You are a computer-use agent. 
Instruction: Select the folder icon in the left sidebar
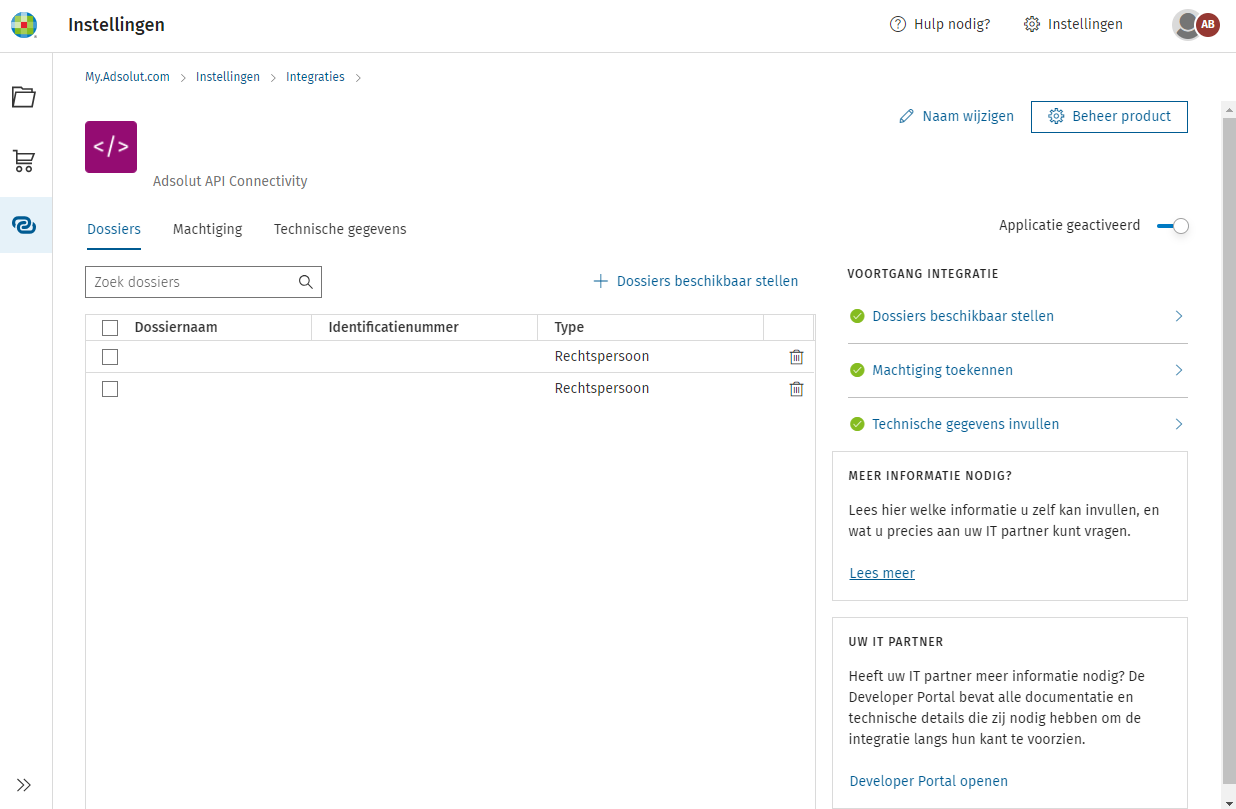pos(25,96)
